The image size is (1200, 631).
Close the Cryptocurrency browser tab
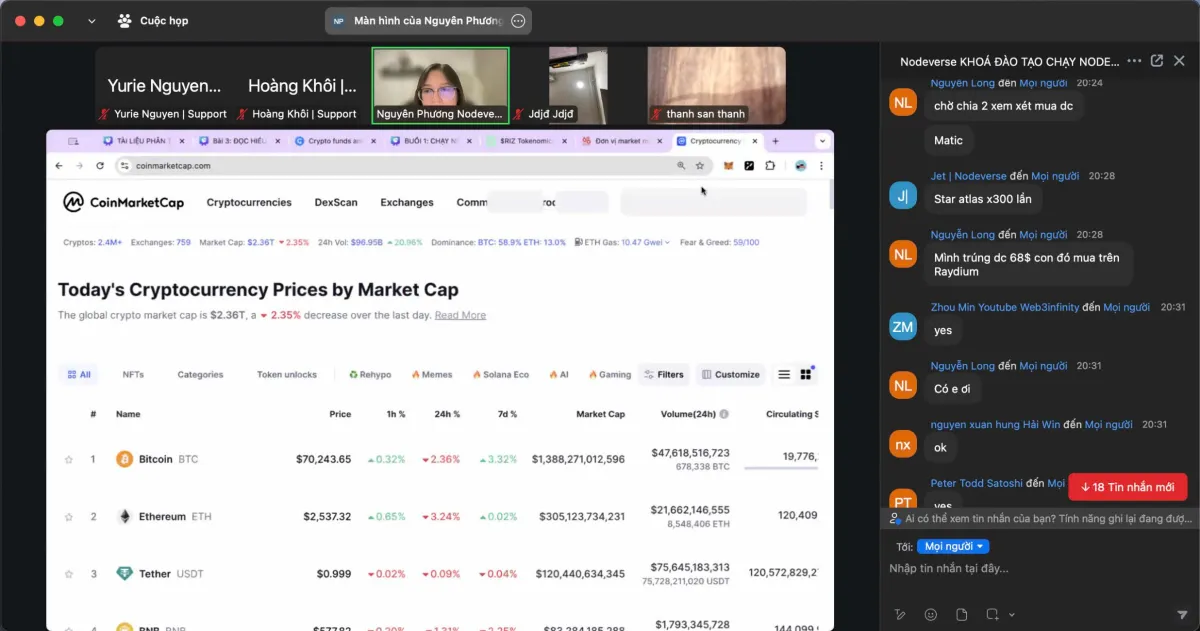click(754, 141)
